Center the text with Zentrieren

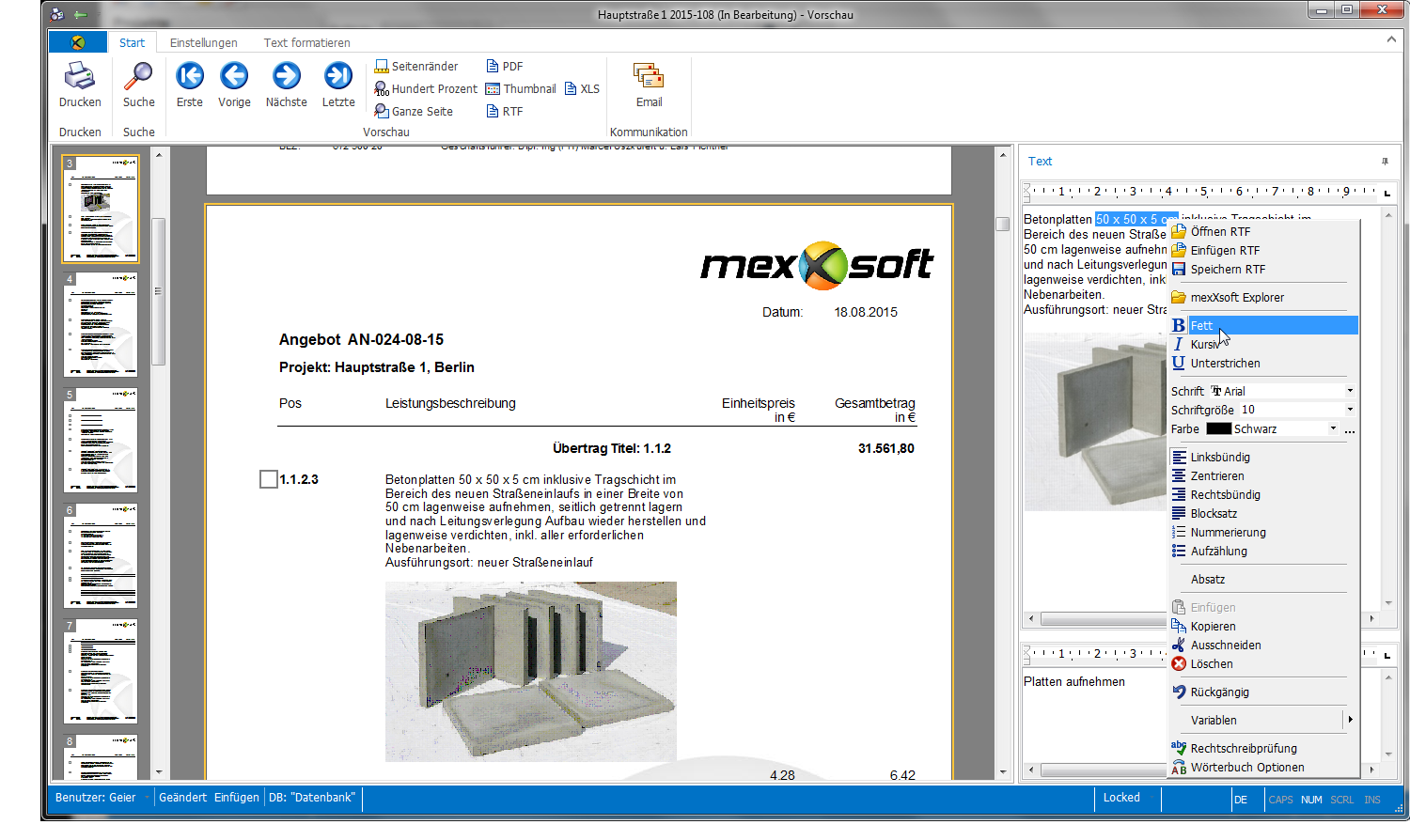click(1263, 476)
